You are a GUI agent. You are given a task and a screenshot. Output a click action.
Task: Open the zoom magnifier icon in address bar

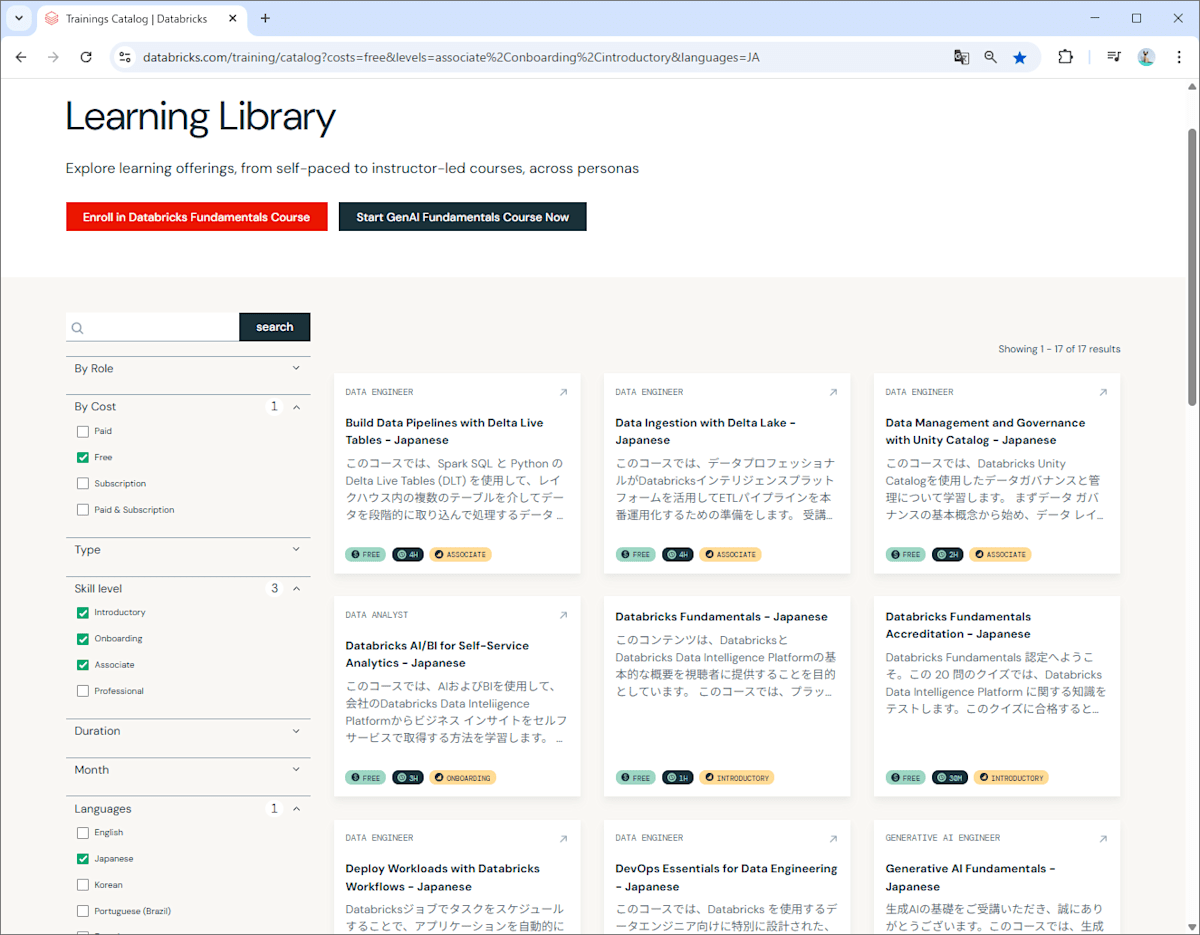click(990, 57)
